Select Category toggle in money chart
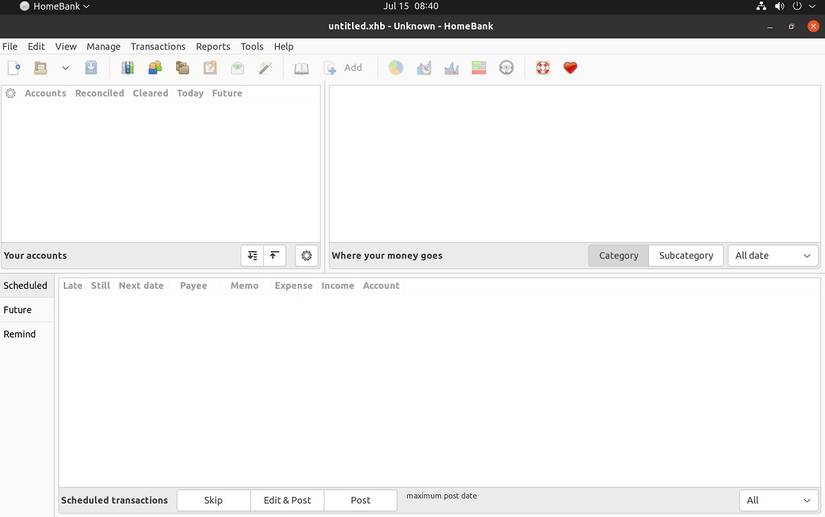 (x=619, y=256)
